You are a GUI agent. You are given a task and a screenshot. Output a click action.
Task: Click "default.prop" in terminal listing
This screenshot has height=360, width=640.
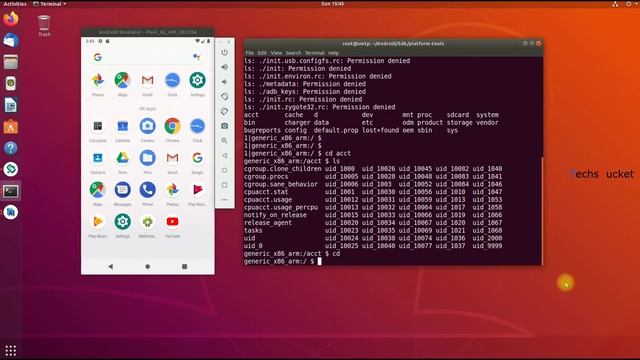336,130
